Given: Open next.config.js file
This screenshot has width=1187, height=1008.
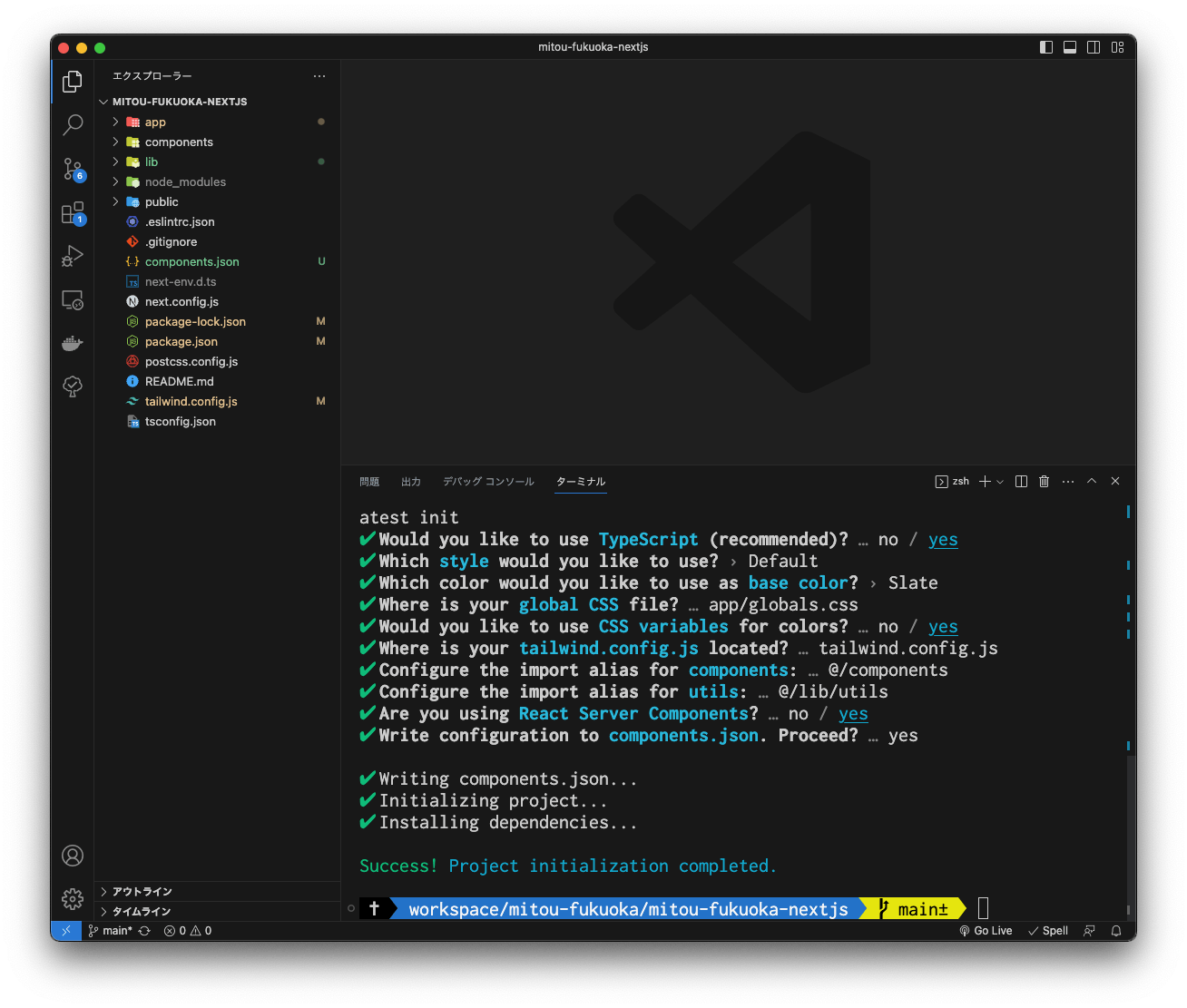Looking at the screenshot, I should [218, 302].
